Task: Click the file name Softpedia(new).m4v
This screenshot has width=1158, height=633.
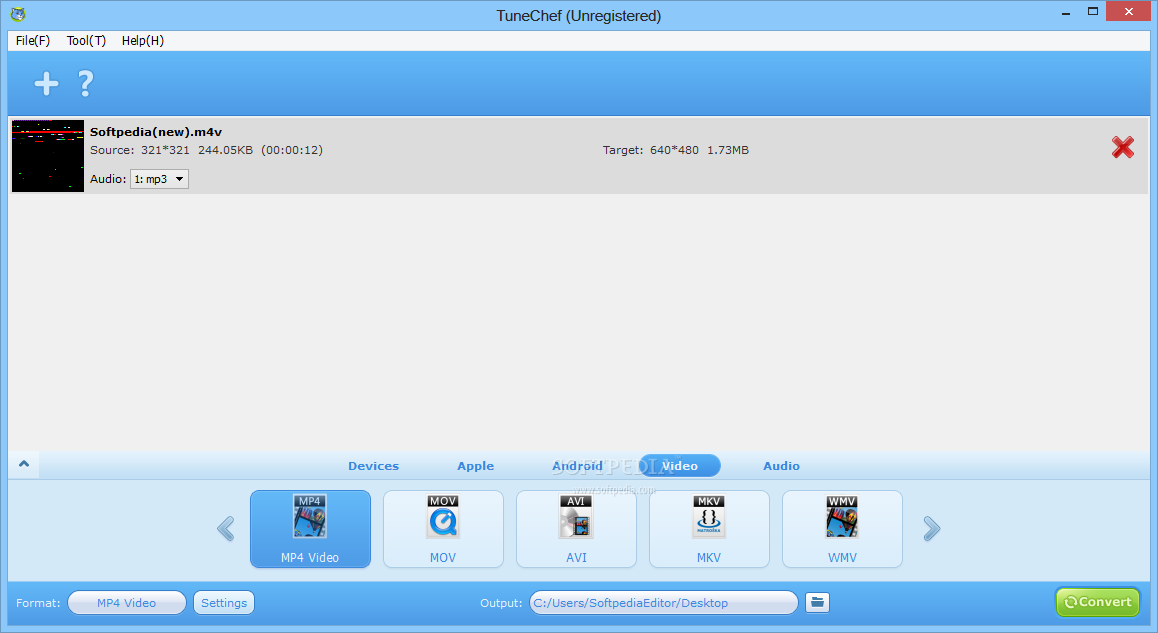Action: [x=156, y=132]
